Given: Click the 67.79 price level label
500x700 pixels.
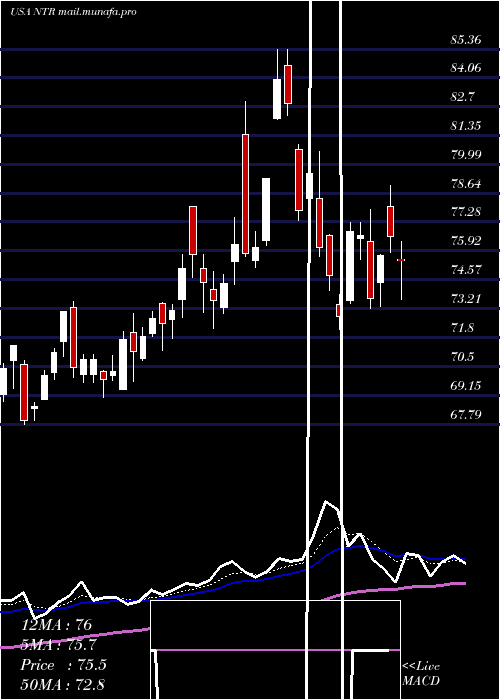Looking at the screenshot, I should pos(466,414).
